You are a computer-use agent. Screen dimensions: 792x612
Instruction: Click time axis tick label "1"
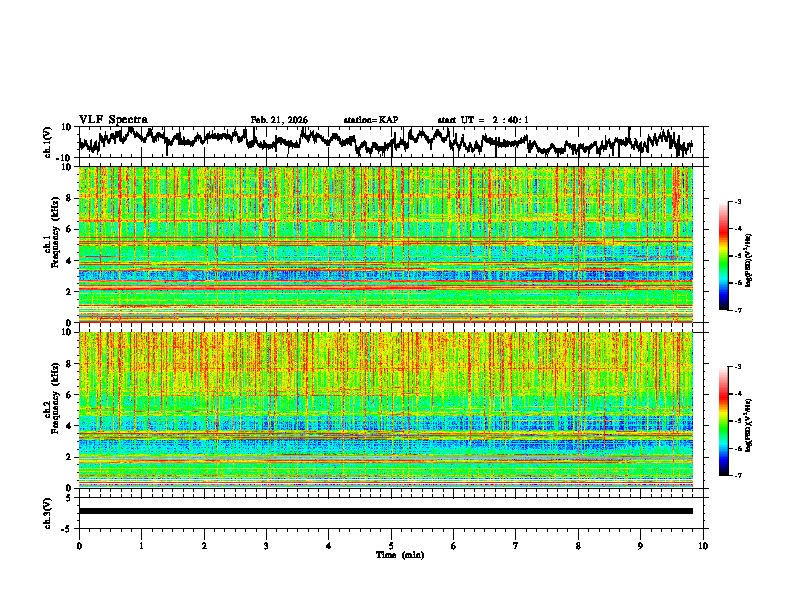click(x=141, y=546)
